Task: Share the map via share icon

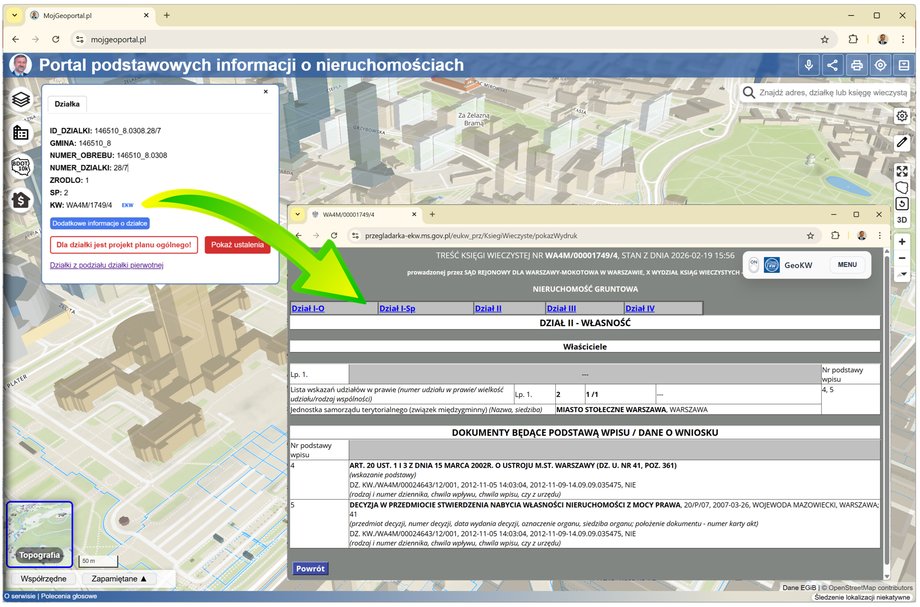Action: (x=832, y=65)
